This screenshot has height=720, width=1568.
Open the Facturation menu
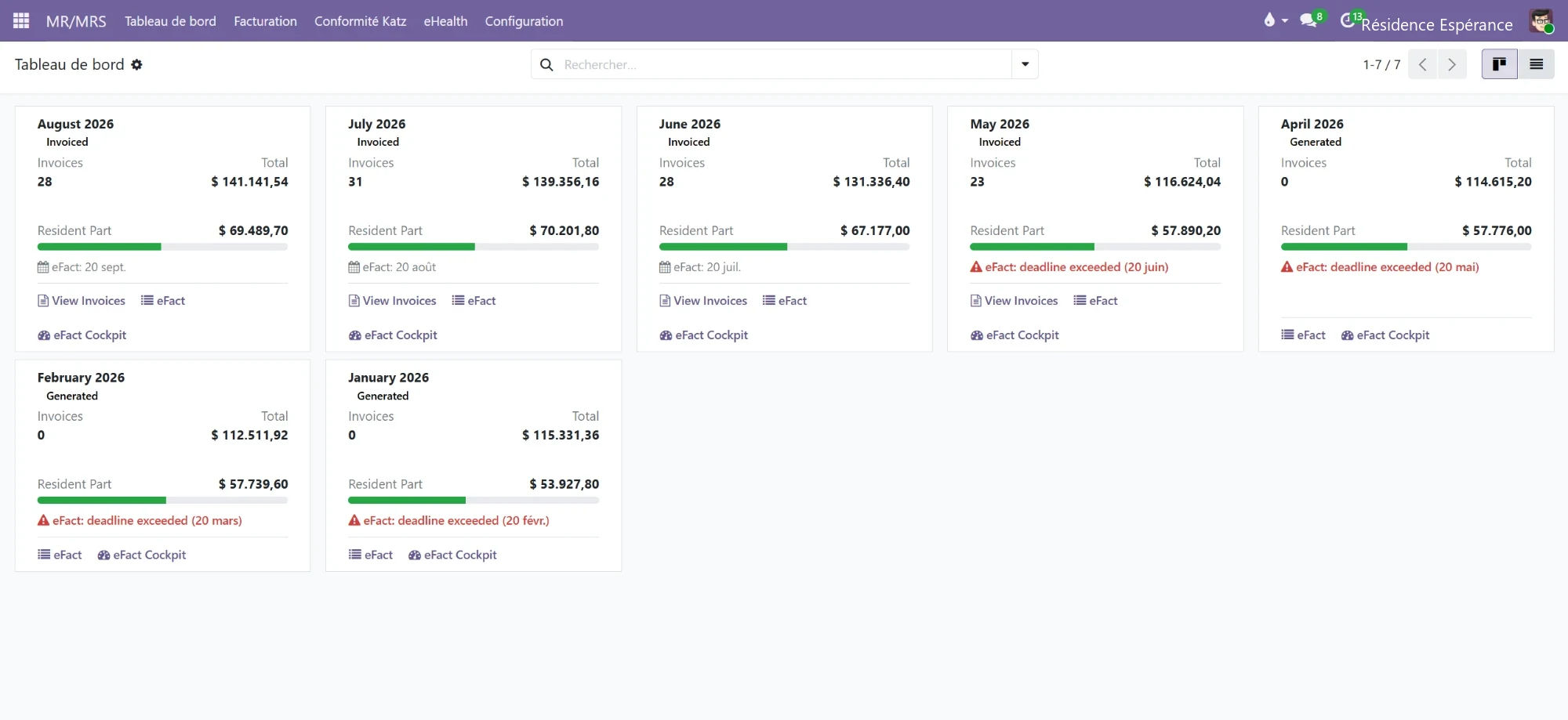coord(265,21)
